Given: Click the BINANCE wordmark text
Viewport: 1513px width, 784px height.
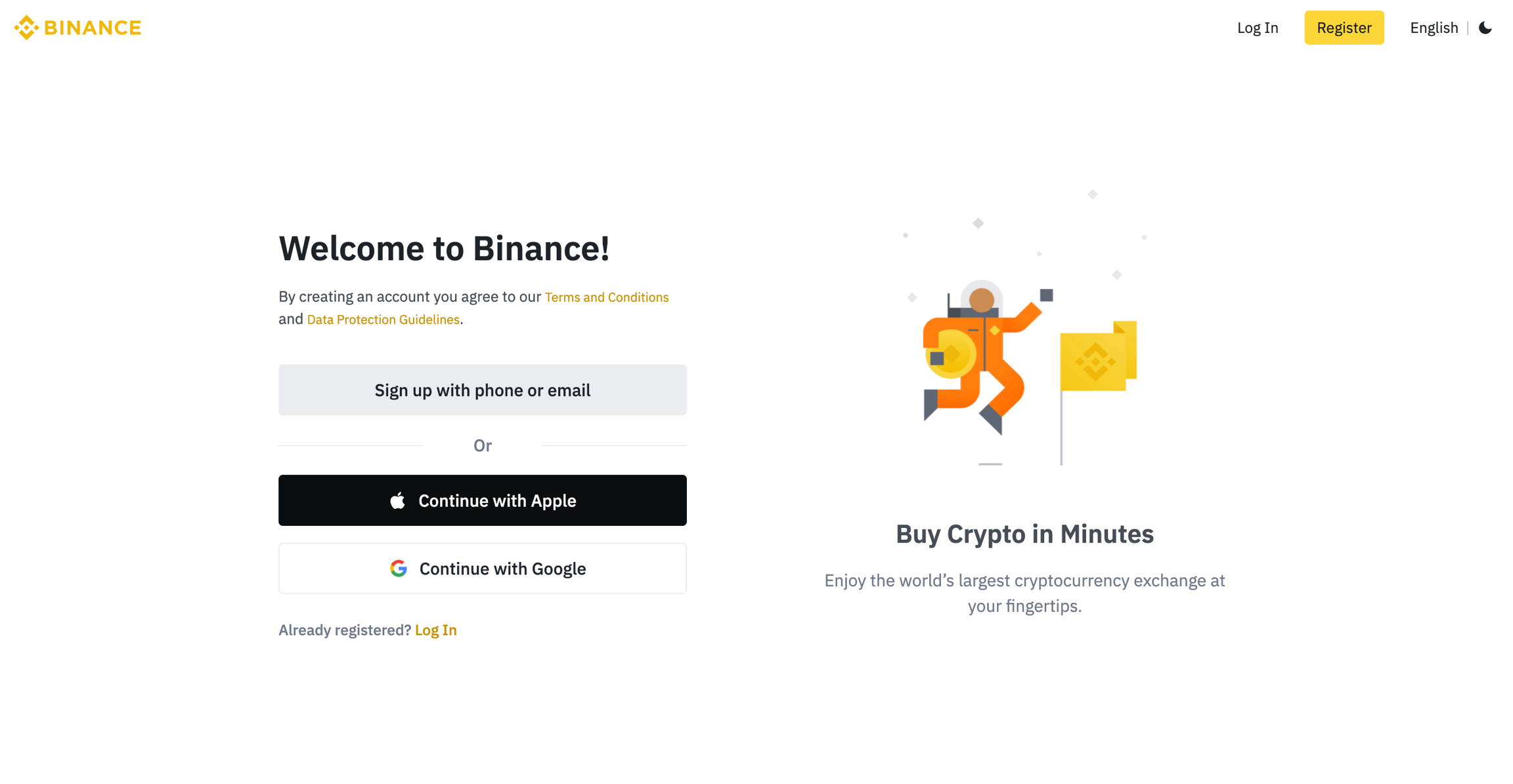Looking at the screenshot, I should tap(93, 28).
